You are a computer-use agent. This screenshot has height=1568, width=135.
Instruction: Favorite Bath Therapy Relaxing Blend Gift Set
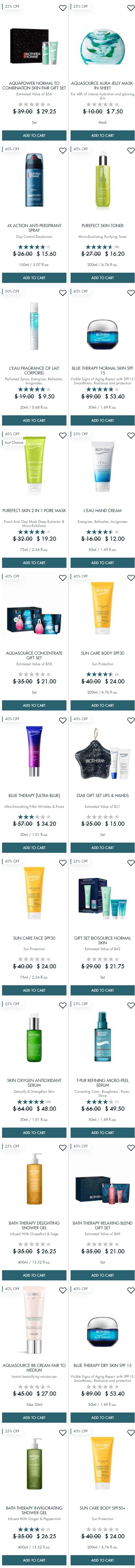coord(131,1147)
